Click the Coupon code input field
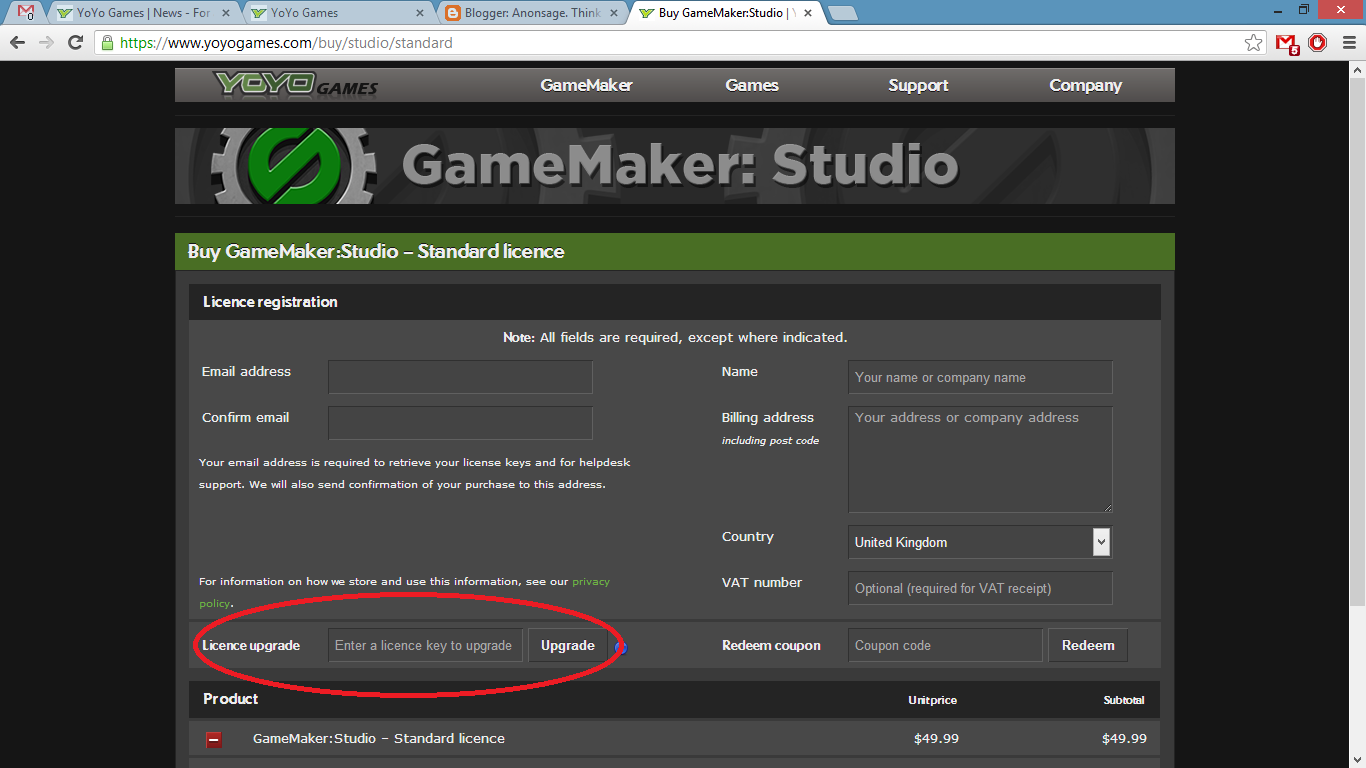The height and width of the screenshot is (768, 1366). click(x=945, y=645)
